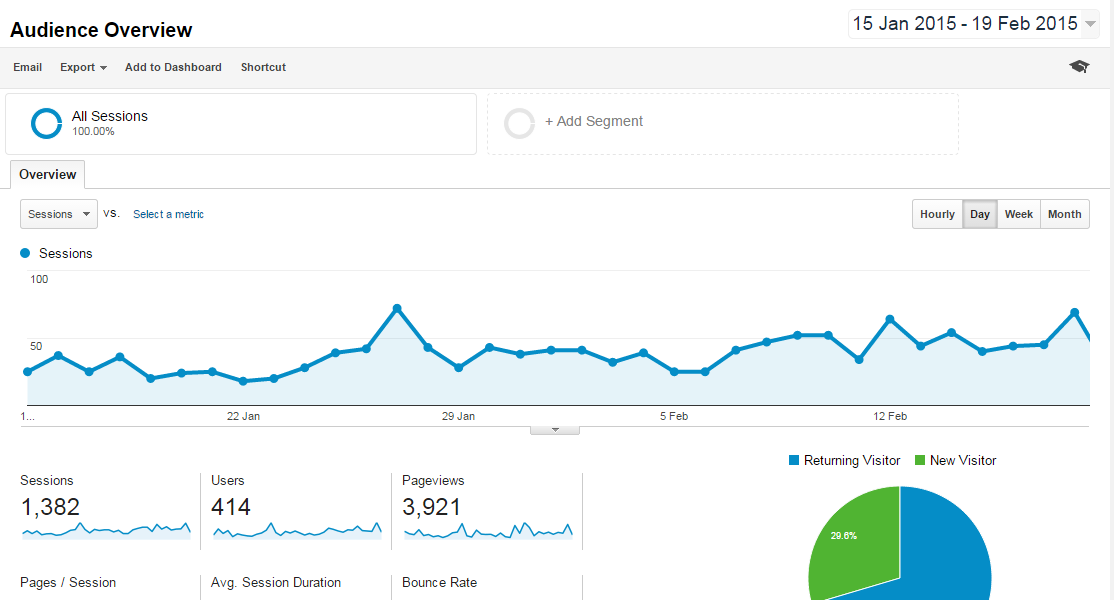The height and width of the screenshot is (600, 1114).
Task: Click the green 29.6% pie slice
Action: click(x=856, y=547)
